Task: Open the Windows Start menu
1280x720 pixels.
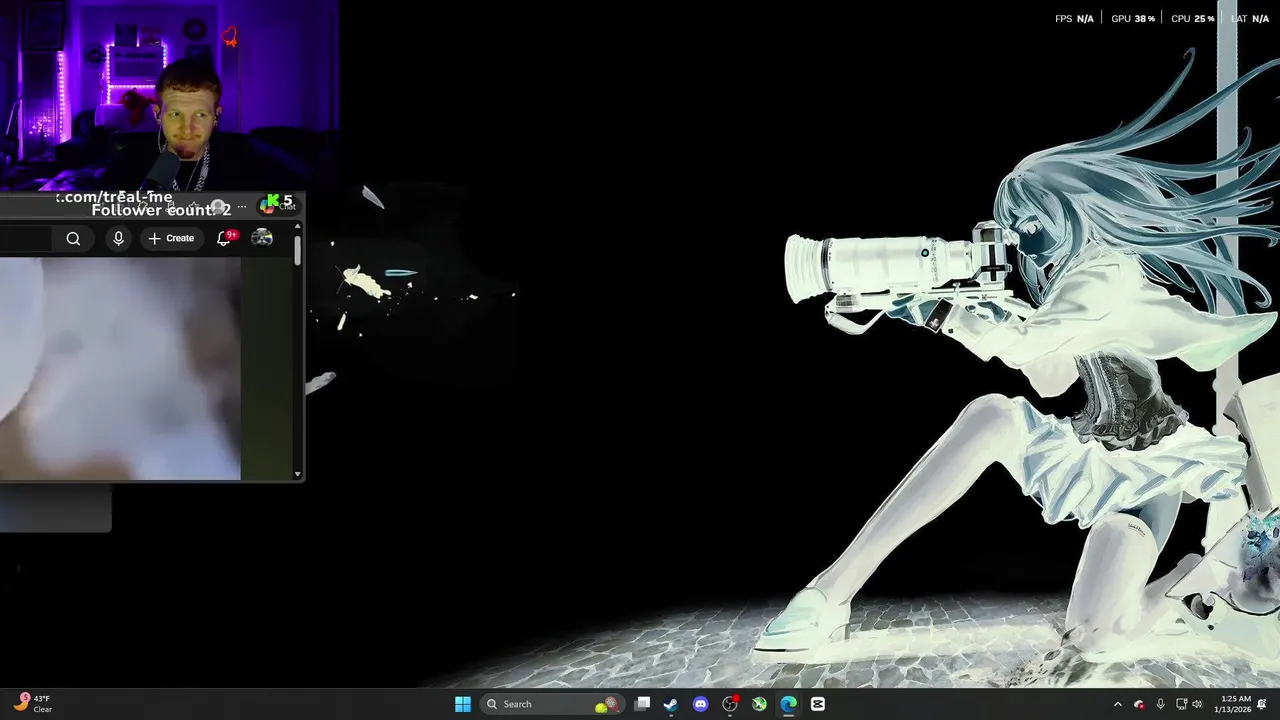Action: 463,704
